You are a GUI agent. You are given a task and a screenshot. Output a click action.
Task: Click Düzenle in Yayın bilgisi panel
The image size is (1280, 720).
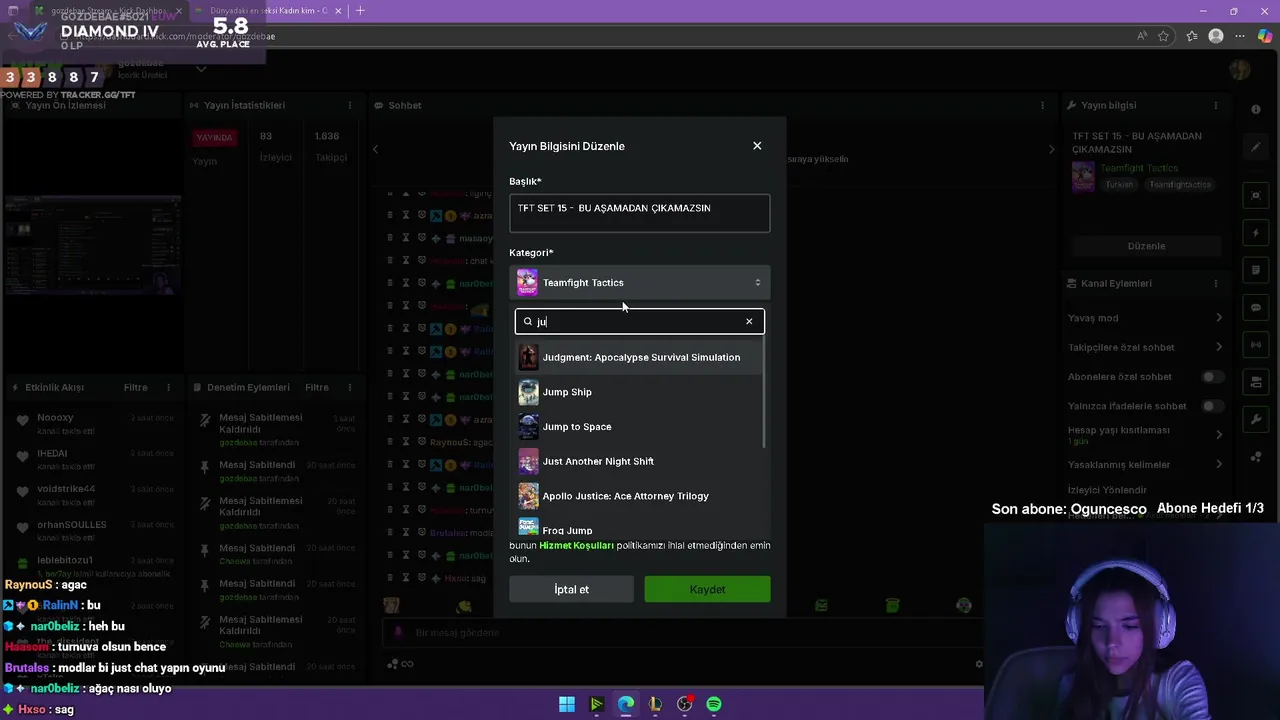point(1146,246)
